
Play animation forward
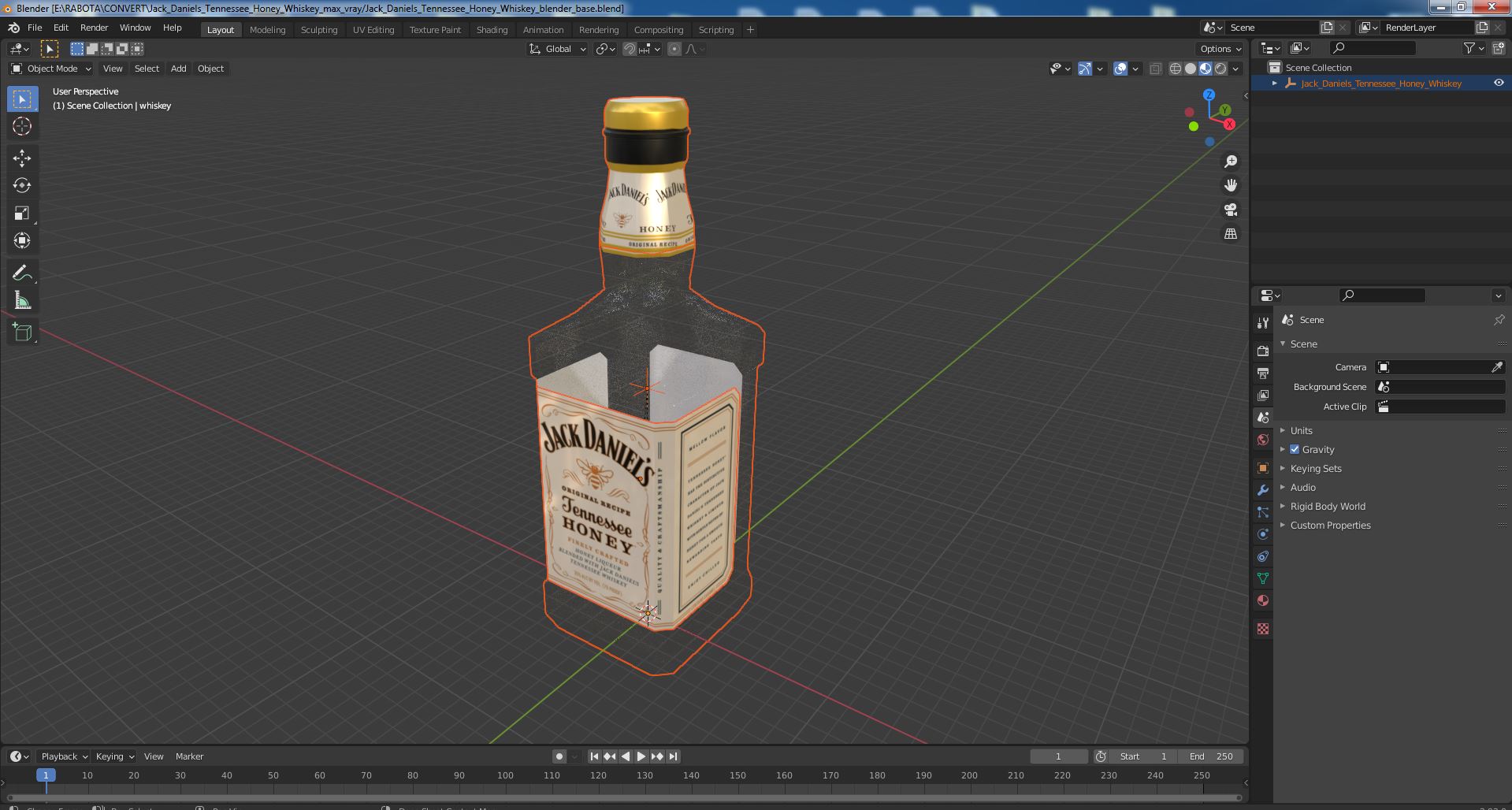pyautogui.click(x=641, y=756)
